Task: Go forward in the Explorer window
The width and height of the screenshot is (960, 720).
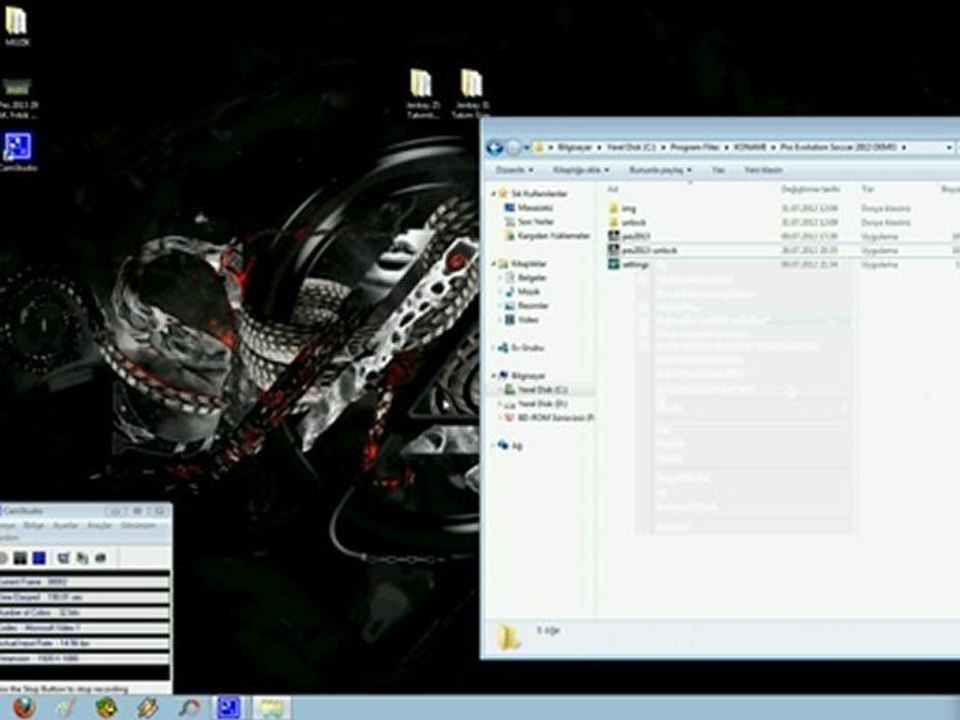Action: pos(514,147)
